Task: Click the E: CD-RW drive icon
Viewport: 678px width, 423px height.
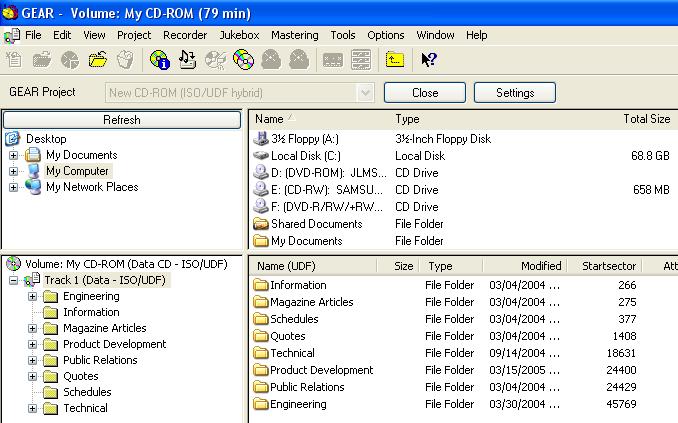Action: point(261,189)
